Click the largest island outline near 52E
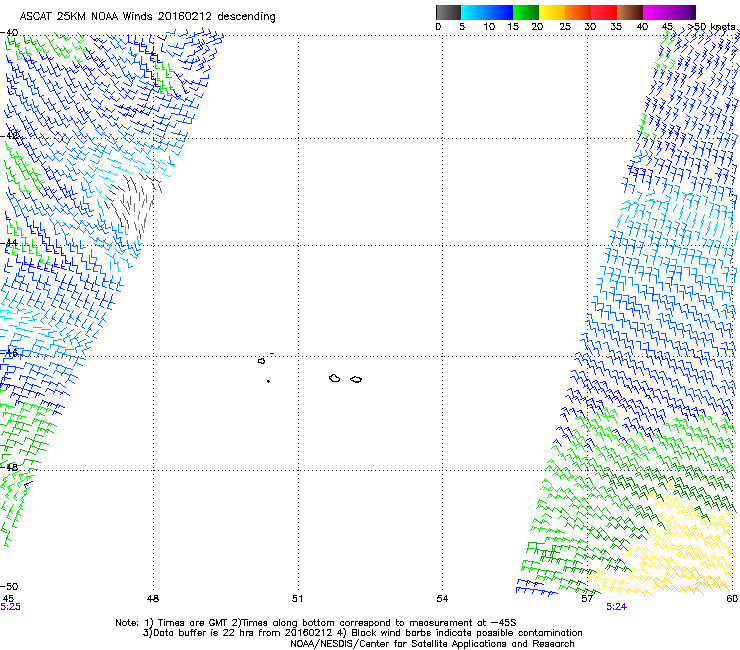The height and width of the screenshot is (650, 740). point(335,378)
